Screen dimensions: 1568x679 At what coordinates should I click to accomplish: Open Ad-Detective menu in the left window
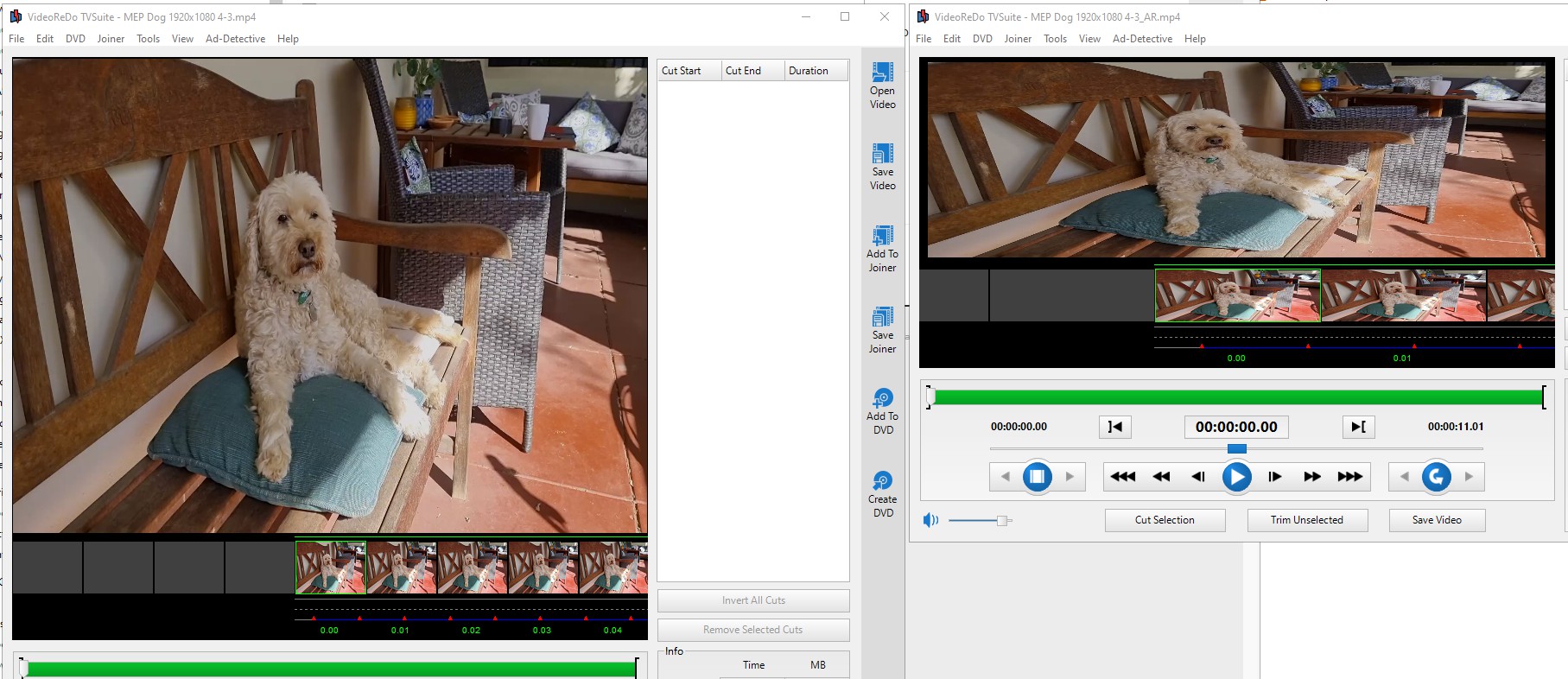[235, 39]
